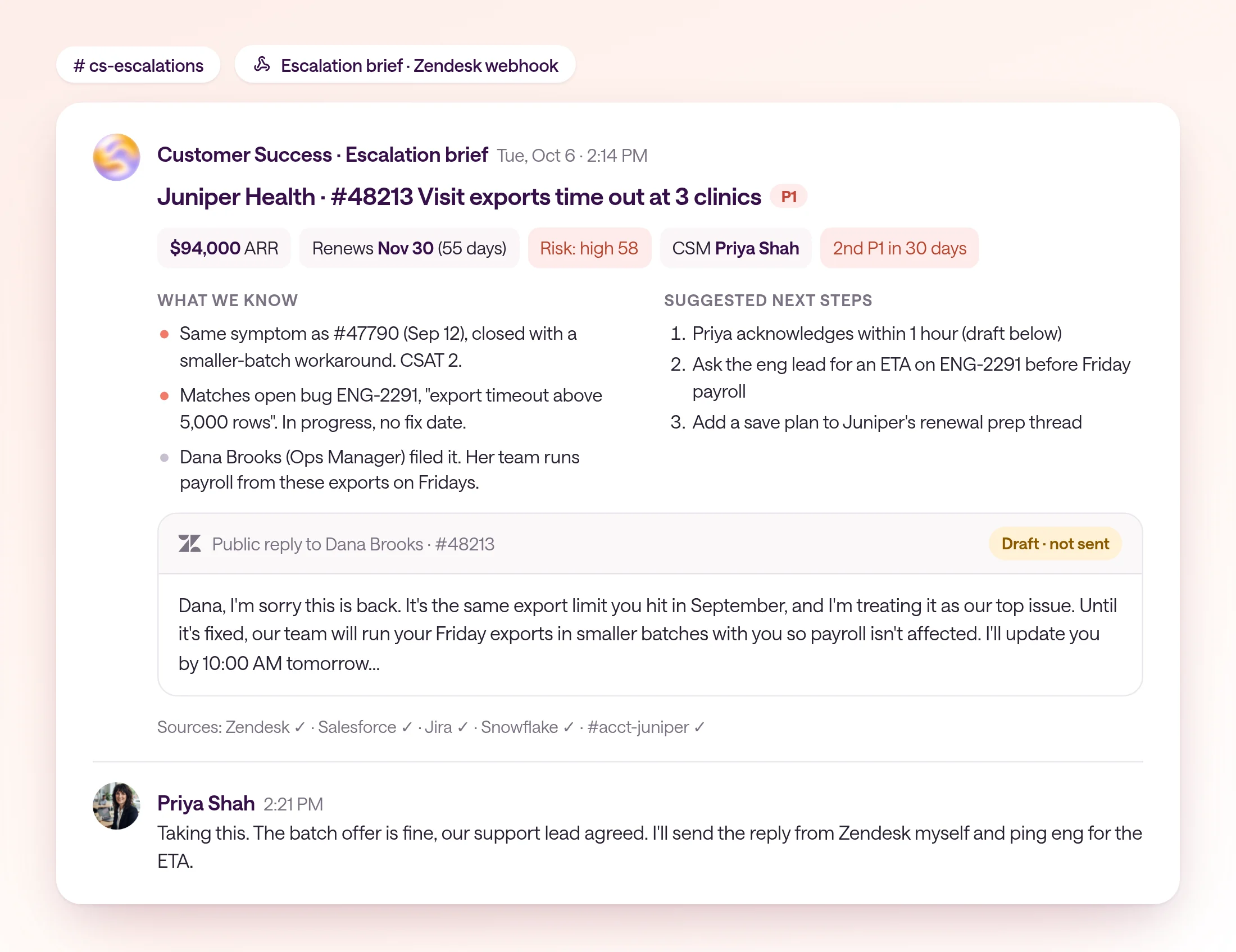The width and height of the screenshot is (1236, 952).
Task: Select the $94,000 ARR chip
Action: (224, 248)
